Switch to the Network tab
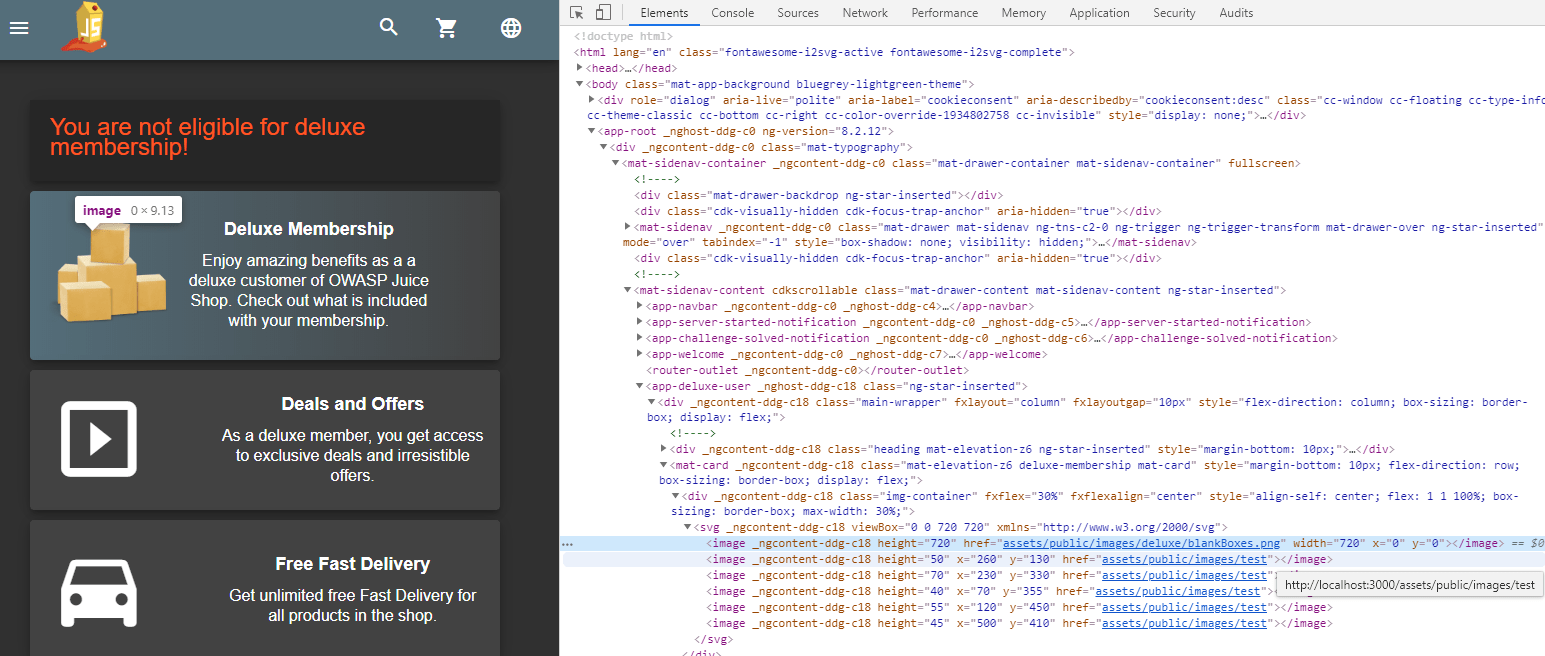 point(865,13)
